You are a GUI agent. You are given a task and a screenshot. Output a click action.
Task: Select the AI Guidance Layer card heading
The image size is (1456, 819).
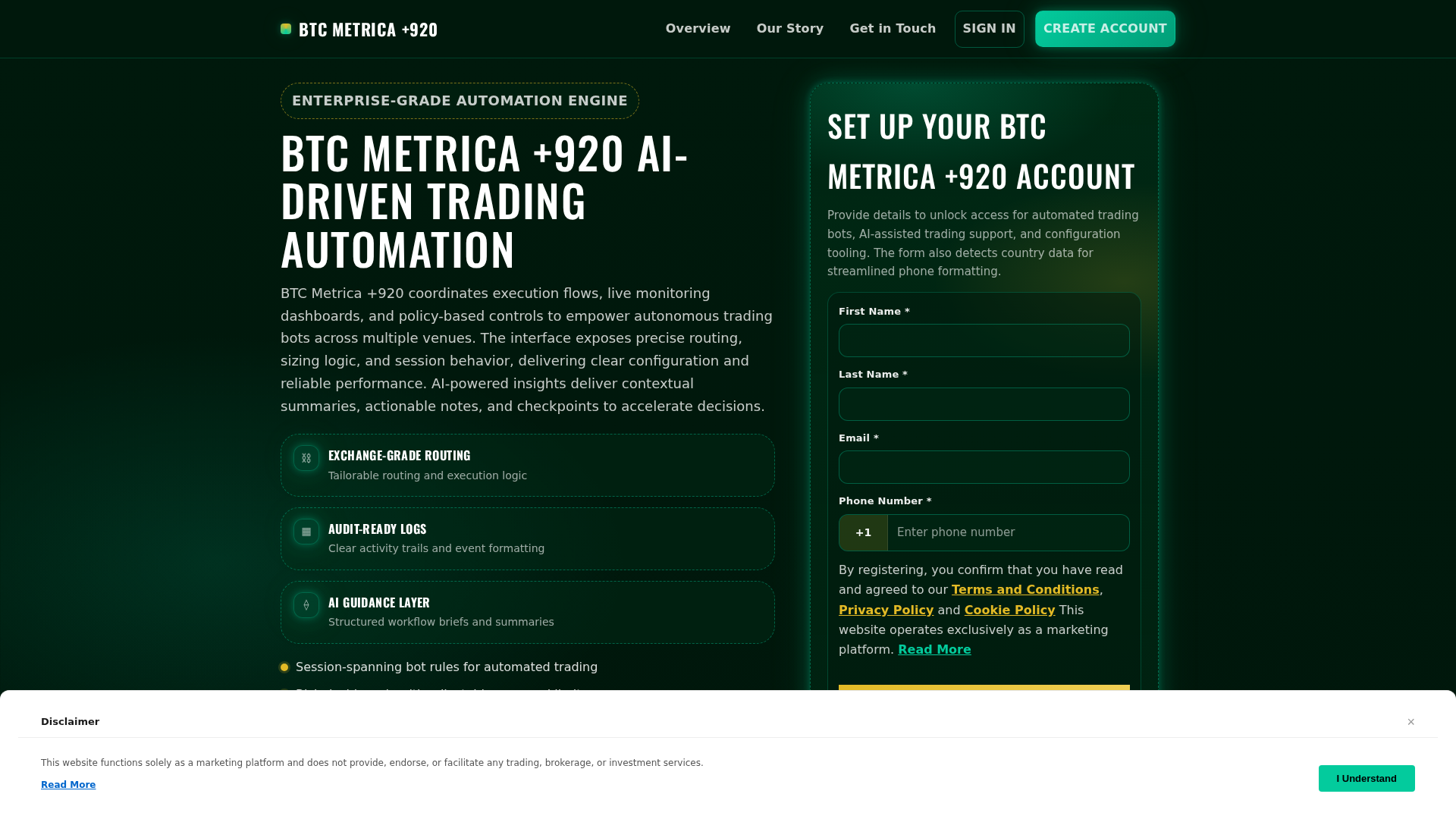click(379, 602)
